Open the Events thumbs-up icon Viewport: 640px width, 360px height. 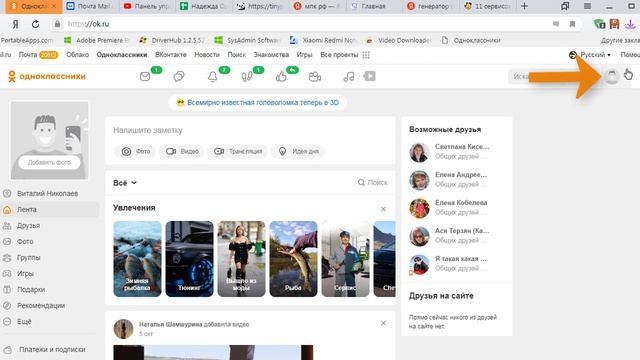(x=281, y=76)
